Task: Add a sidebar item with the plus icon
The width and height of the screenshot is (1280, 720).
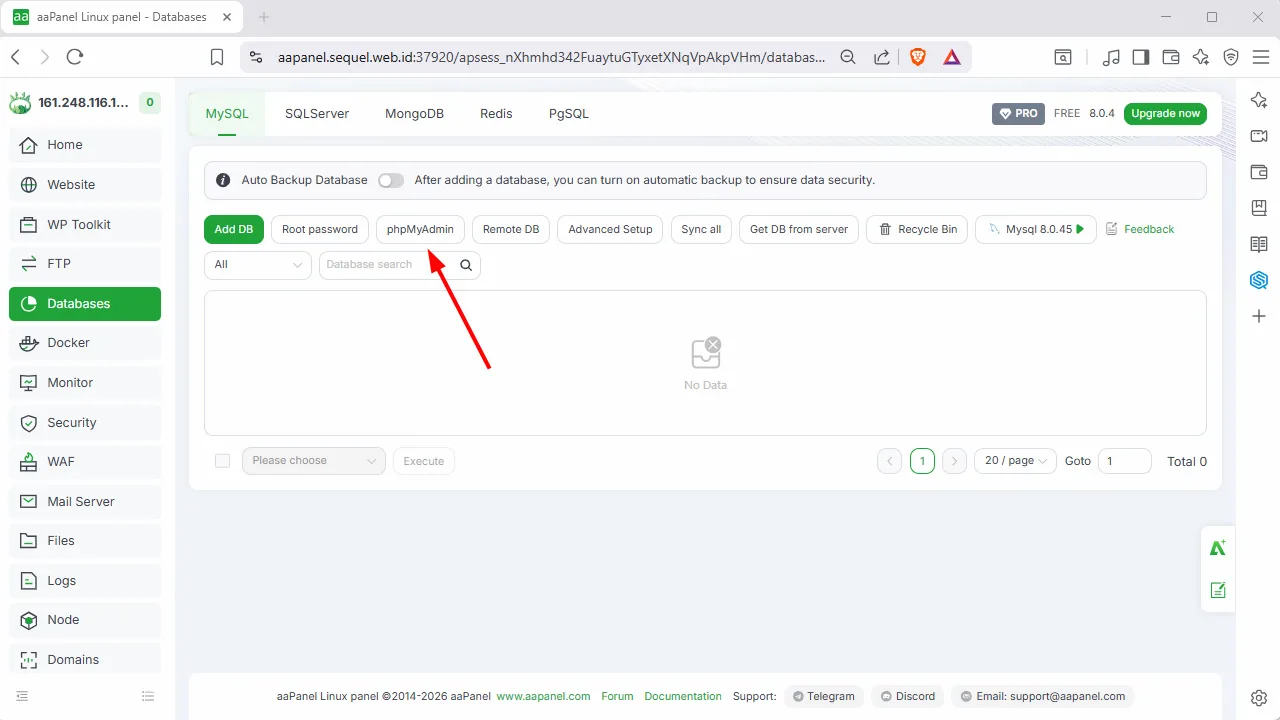Action: coord(1259,316)
